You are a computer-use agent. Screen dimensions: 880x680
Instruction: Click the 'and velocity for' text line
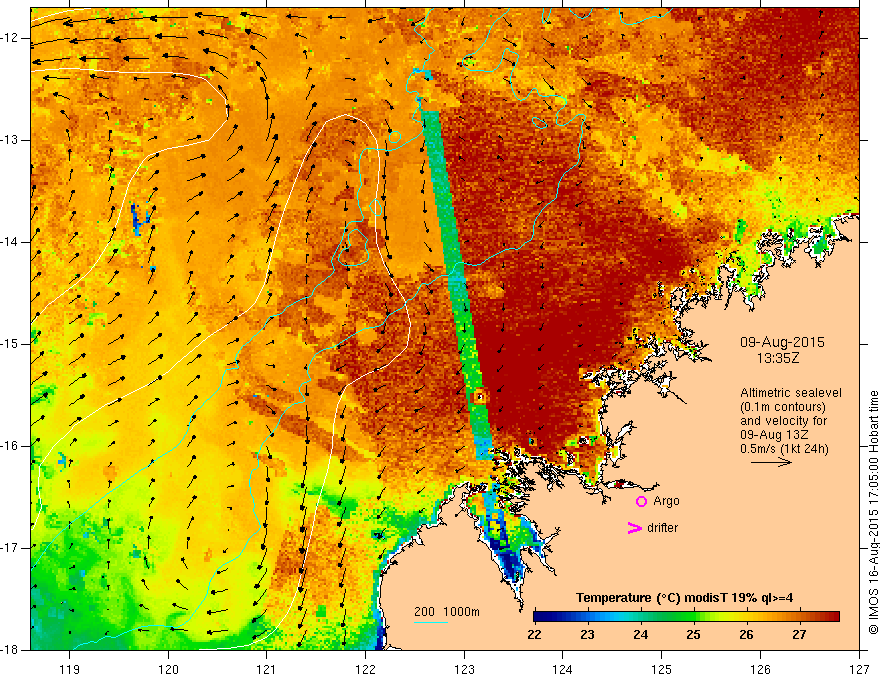point(783,421)
